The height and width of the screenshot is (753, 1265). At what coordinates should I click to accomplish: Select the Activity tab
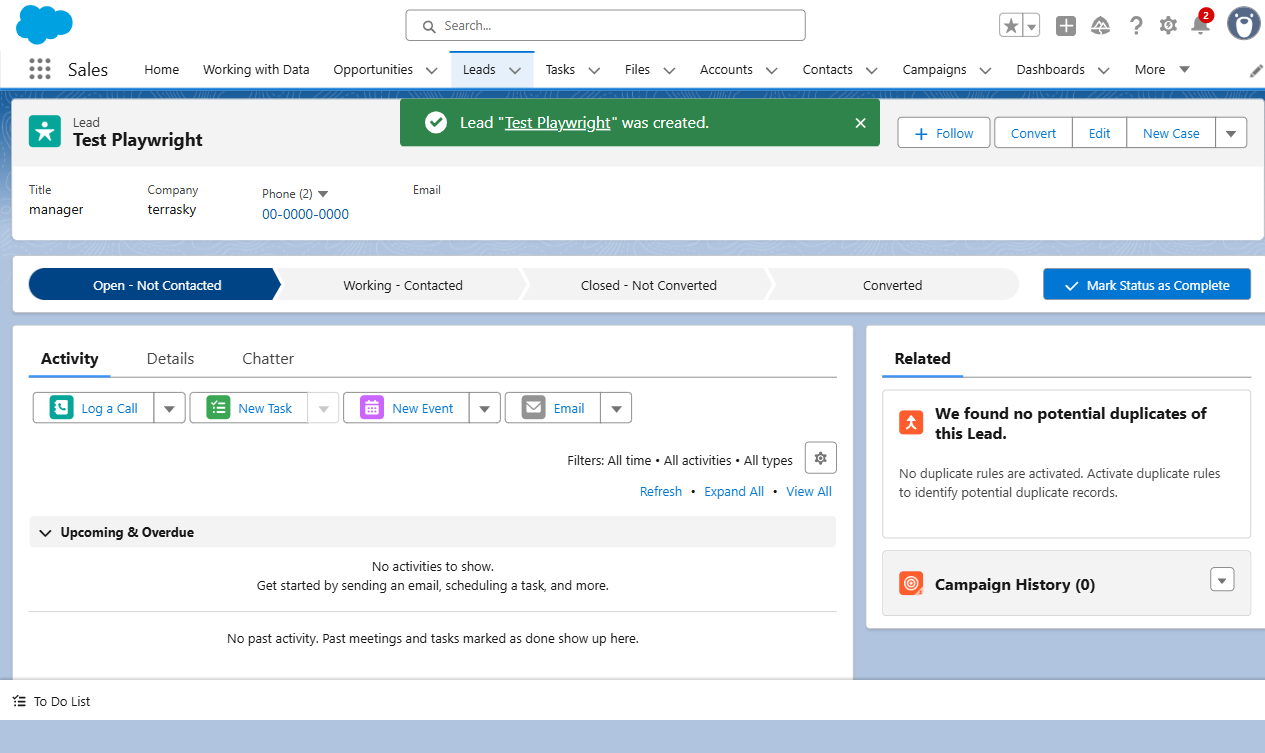click(69, 358)
